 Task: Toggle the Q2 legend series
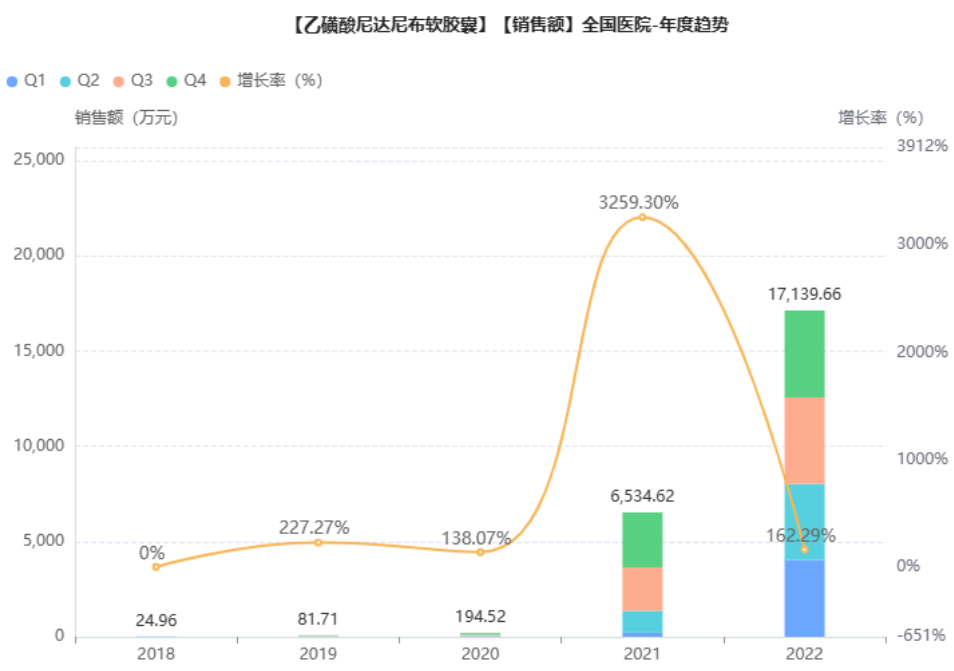80,80
